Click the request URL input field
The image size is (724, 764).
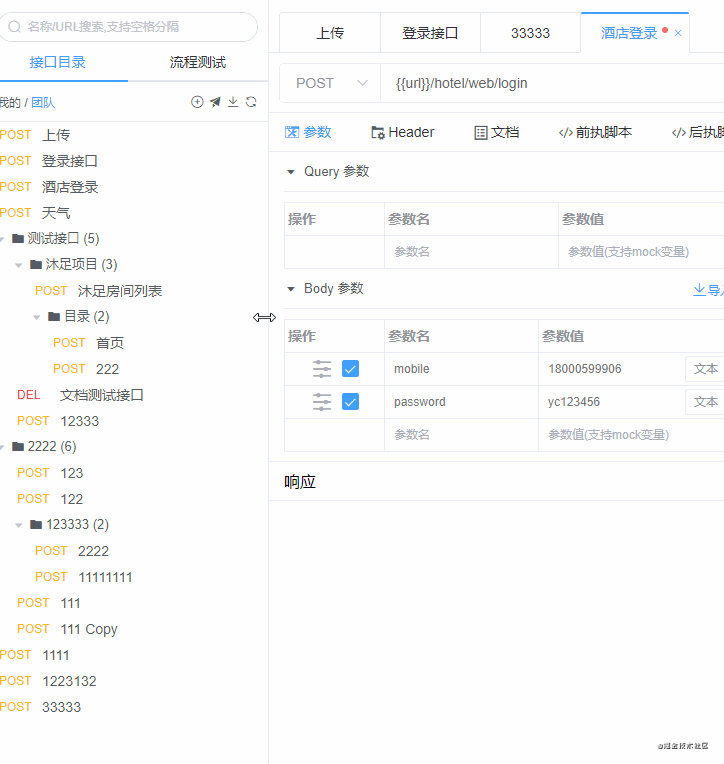pyautogui.click(x=553, y=83)
